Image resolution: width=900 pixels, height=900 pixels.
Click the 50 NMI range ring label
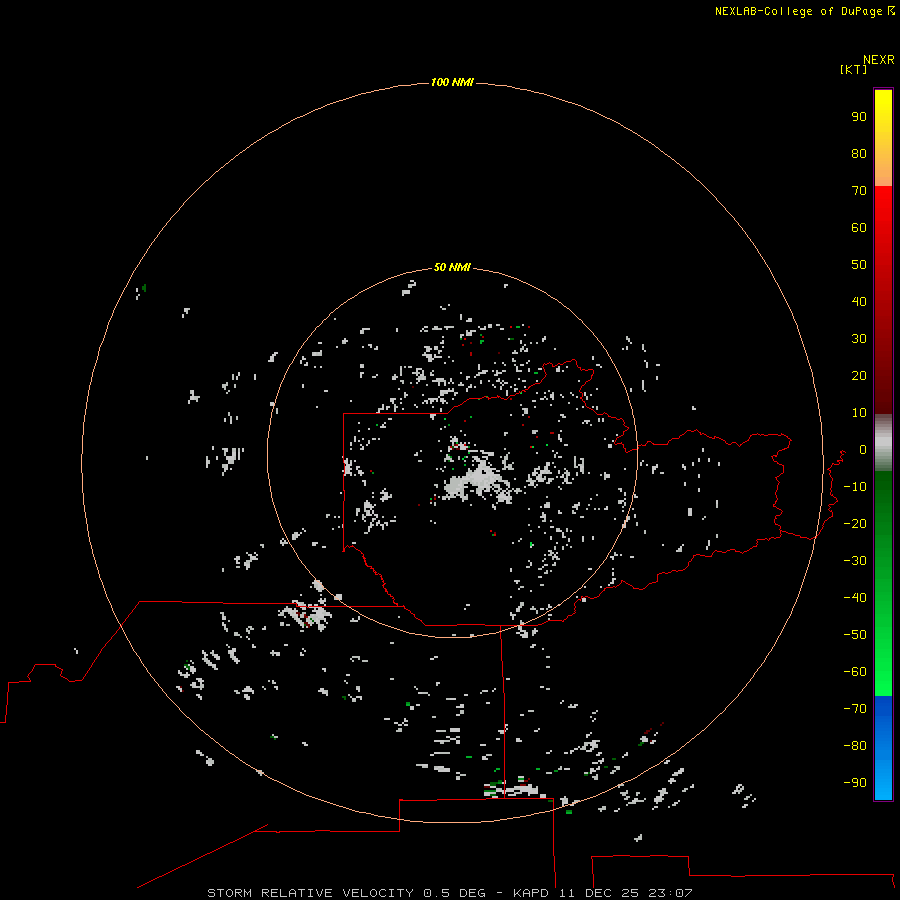tap(452, 267)
